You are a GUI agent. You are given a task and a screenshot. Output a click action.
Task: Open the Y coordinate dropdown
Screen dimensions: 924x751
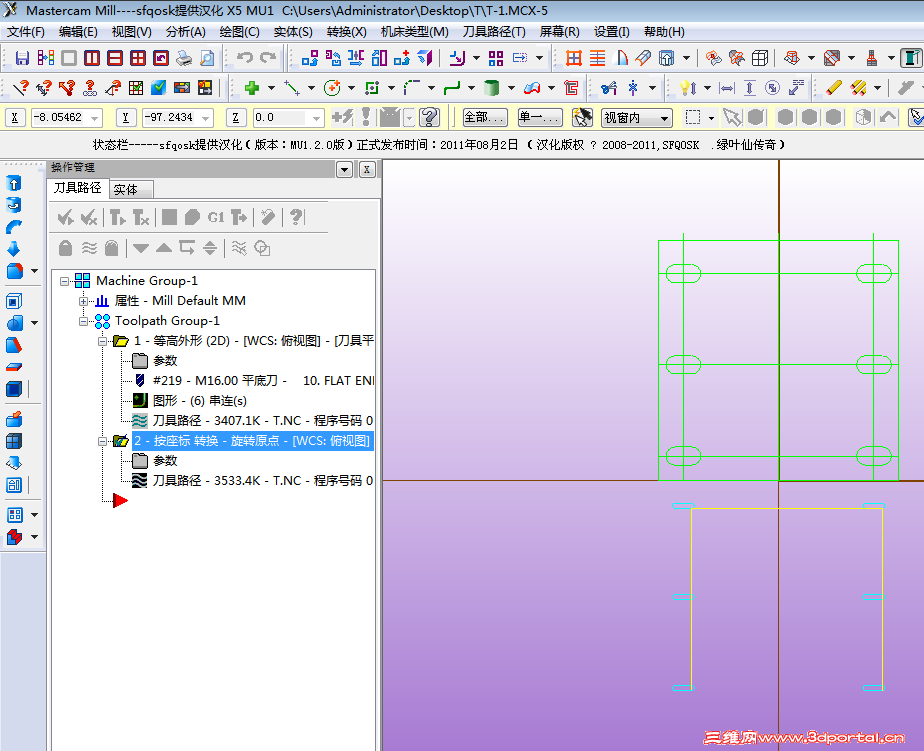point(206,118)
